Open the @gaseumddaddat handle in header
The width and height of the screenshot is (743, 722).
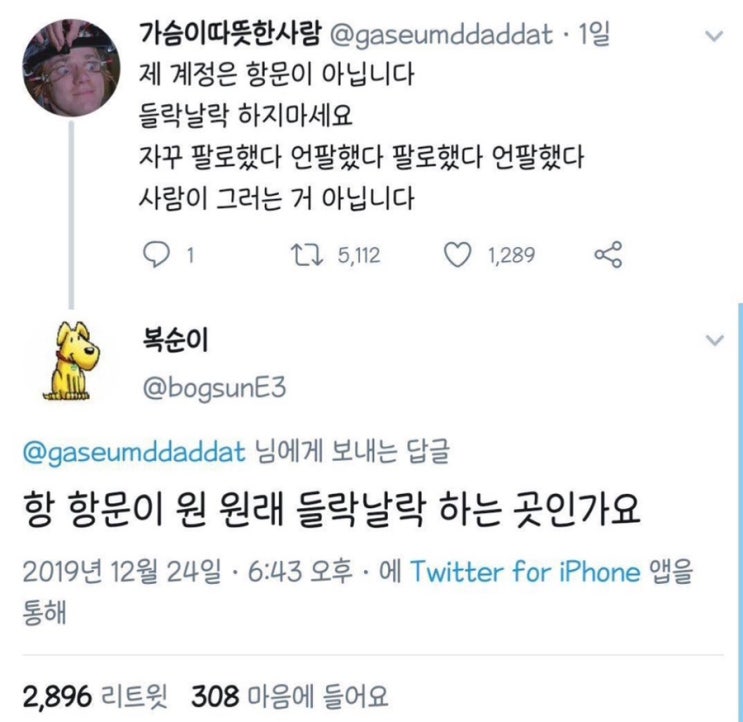pyautogui.click(x=440, y=36)
